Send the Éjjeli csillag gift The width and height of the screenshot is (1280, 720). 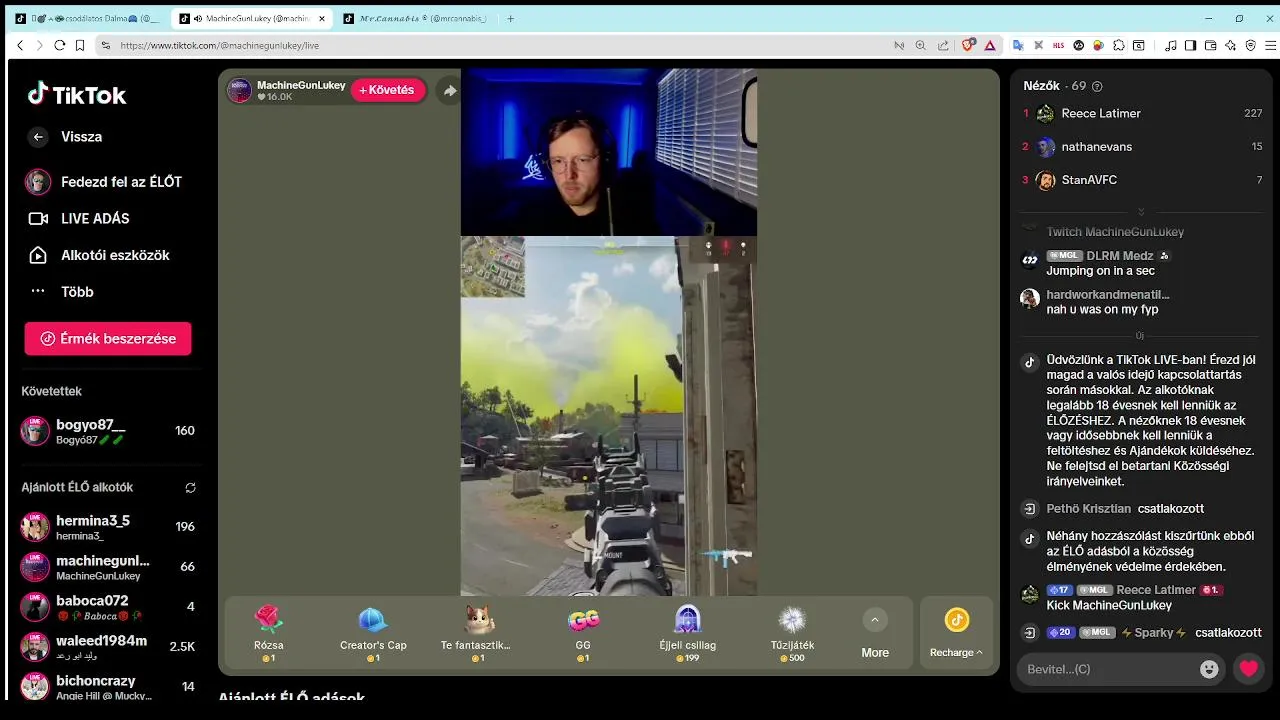click(687, 634)
